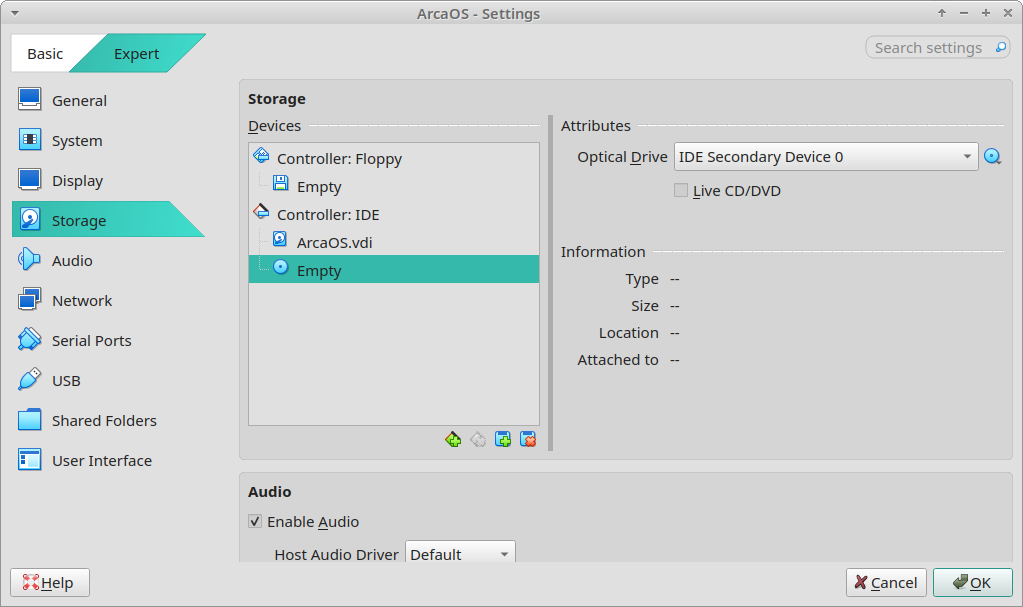Viewport: 1023px width, 607px height.
Task: Remove the selected storage attachment
Action: click(528, 440)
